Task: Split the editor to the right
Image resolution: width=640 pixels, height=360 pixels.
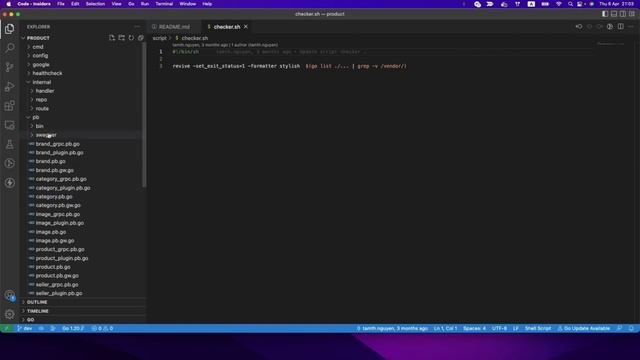Action: [620, 27]
